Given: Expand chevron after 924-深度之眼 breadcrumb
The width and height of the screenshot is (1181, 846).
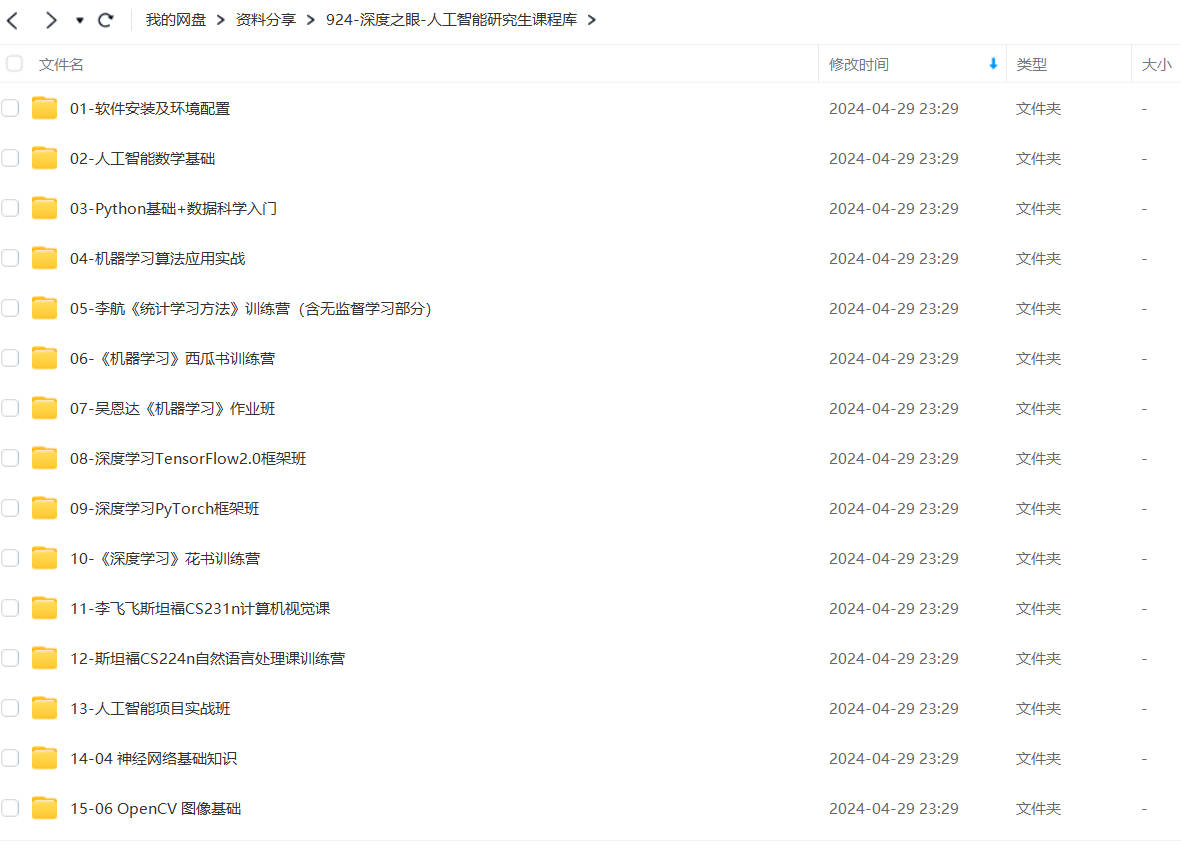Looking at the screenshot, I should [592, 20].
